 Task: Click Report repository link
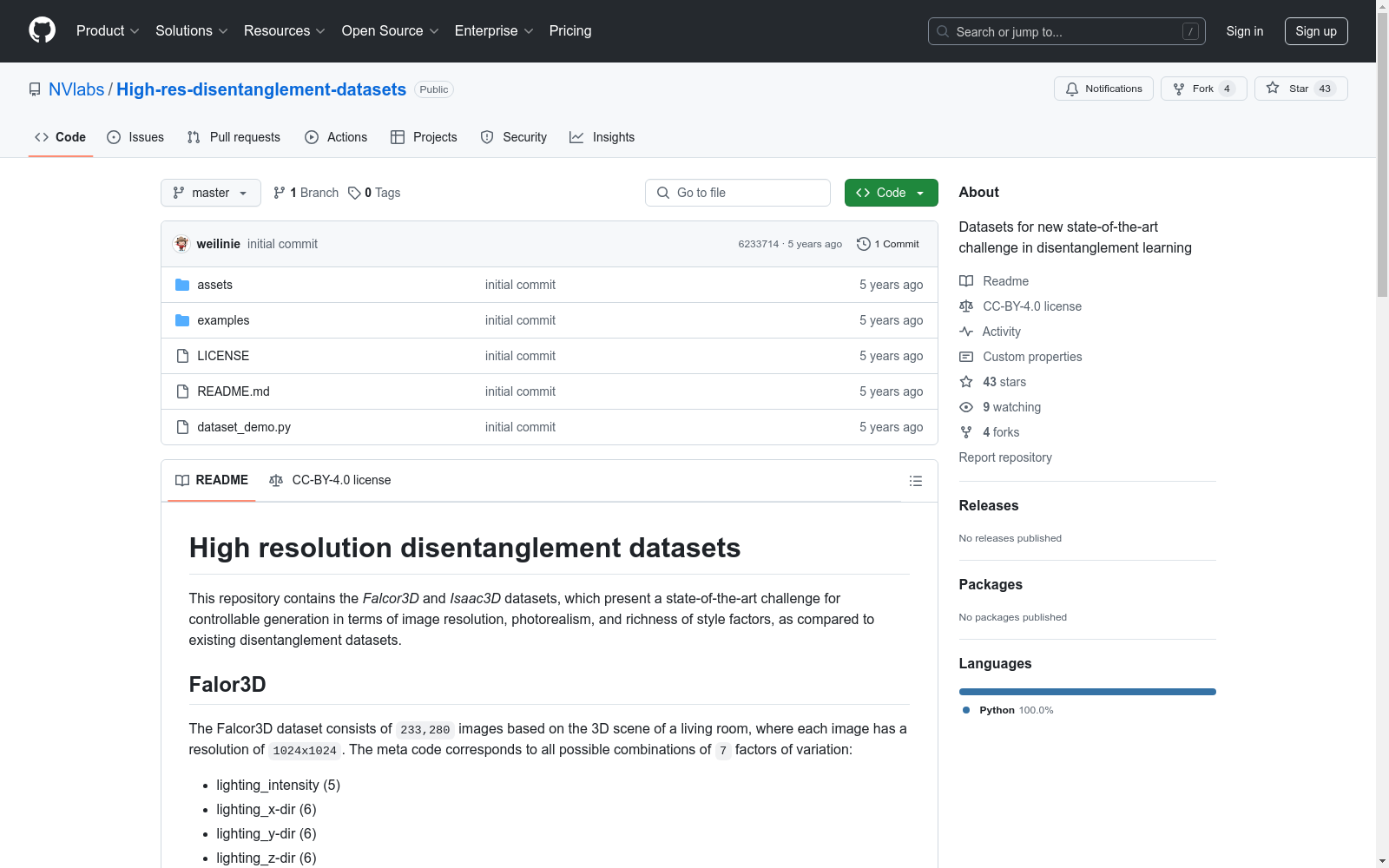(x=1005, y=457)
